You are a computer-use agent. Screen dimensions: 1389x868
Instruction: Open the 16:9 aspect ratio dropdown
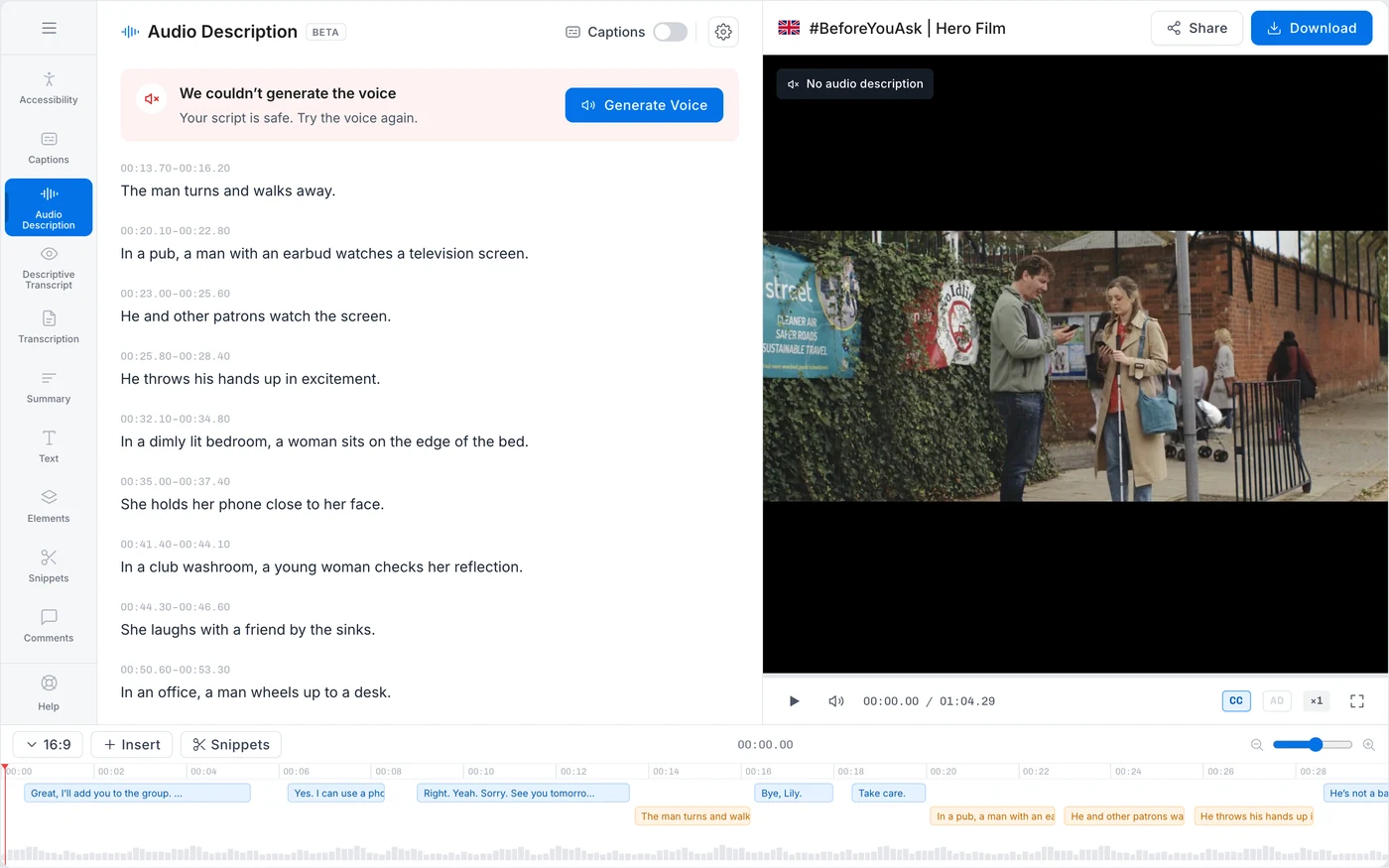pyautogui.click(x=49, y=745)
